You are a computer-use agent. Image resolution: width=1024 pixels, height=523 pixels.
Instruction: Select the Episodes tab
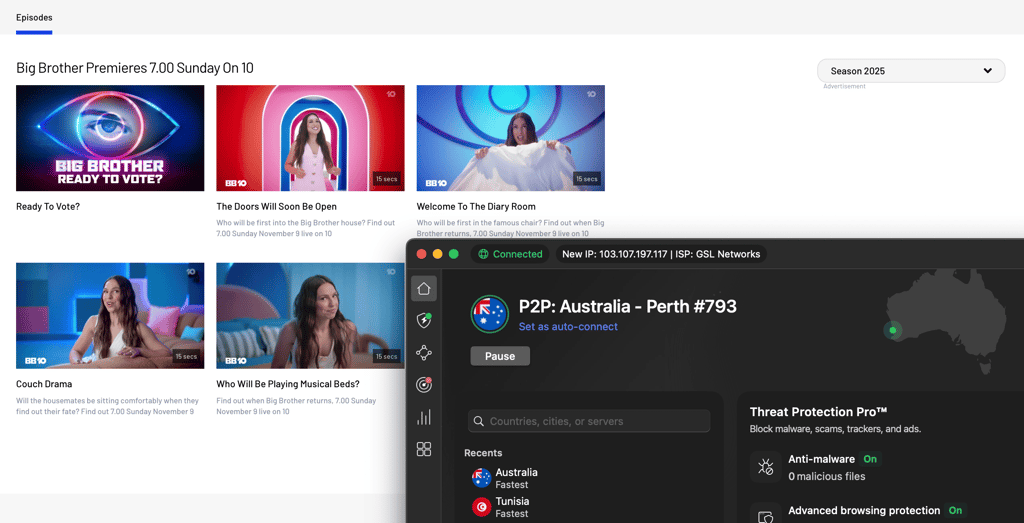click(x=34, y=18)
